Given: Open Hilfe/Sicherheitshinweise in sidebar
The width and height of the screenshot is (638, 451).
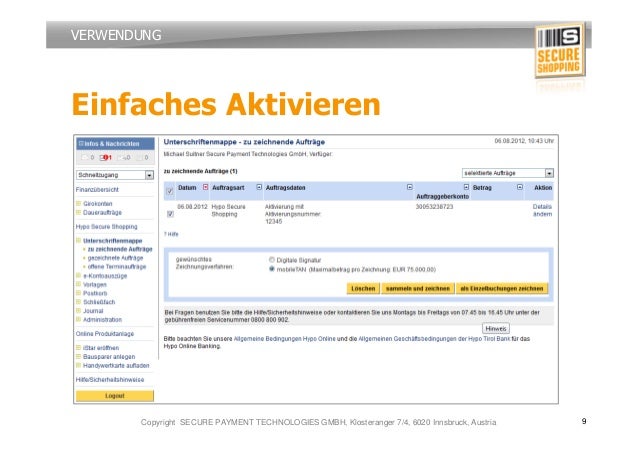Looking at the screenshot, I should click(110, 380).
